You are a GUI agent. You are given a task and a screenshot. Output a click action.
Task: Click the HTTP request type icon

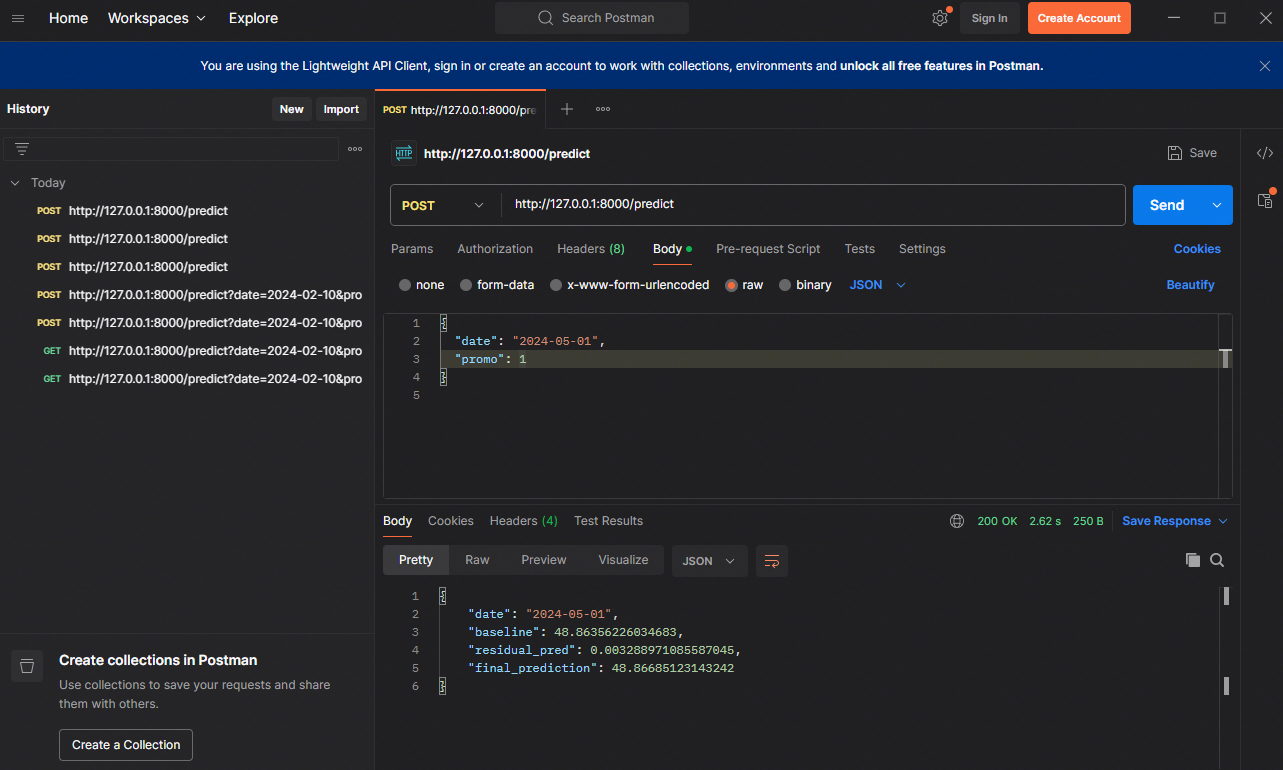404,153
